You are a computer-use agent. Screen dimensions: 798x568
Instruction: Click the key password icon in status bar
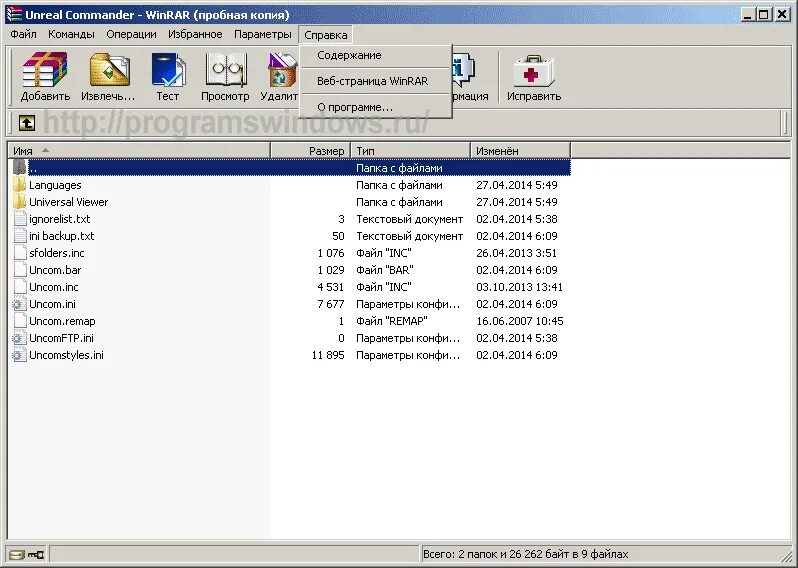click(36, 554)
